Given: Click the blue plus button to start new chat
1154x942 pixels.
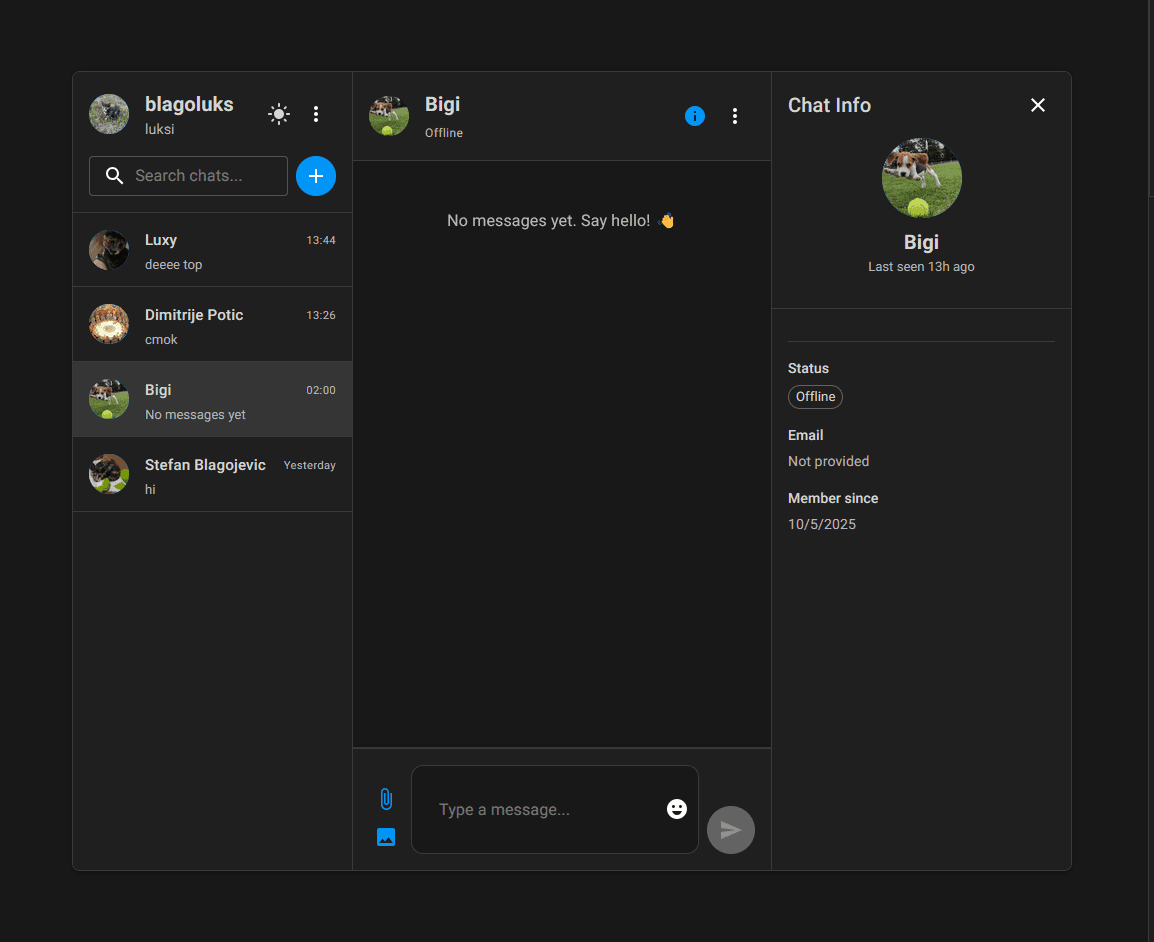Looking at the screenshot, I should point(316,176).
